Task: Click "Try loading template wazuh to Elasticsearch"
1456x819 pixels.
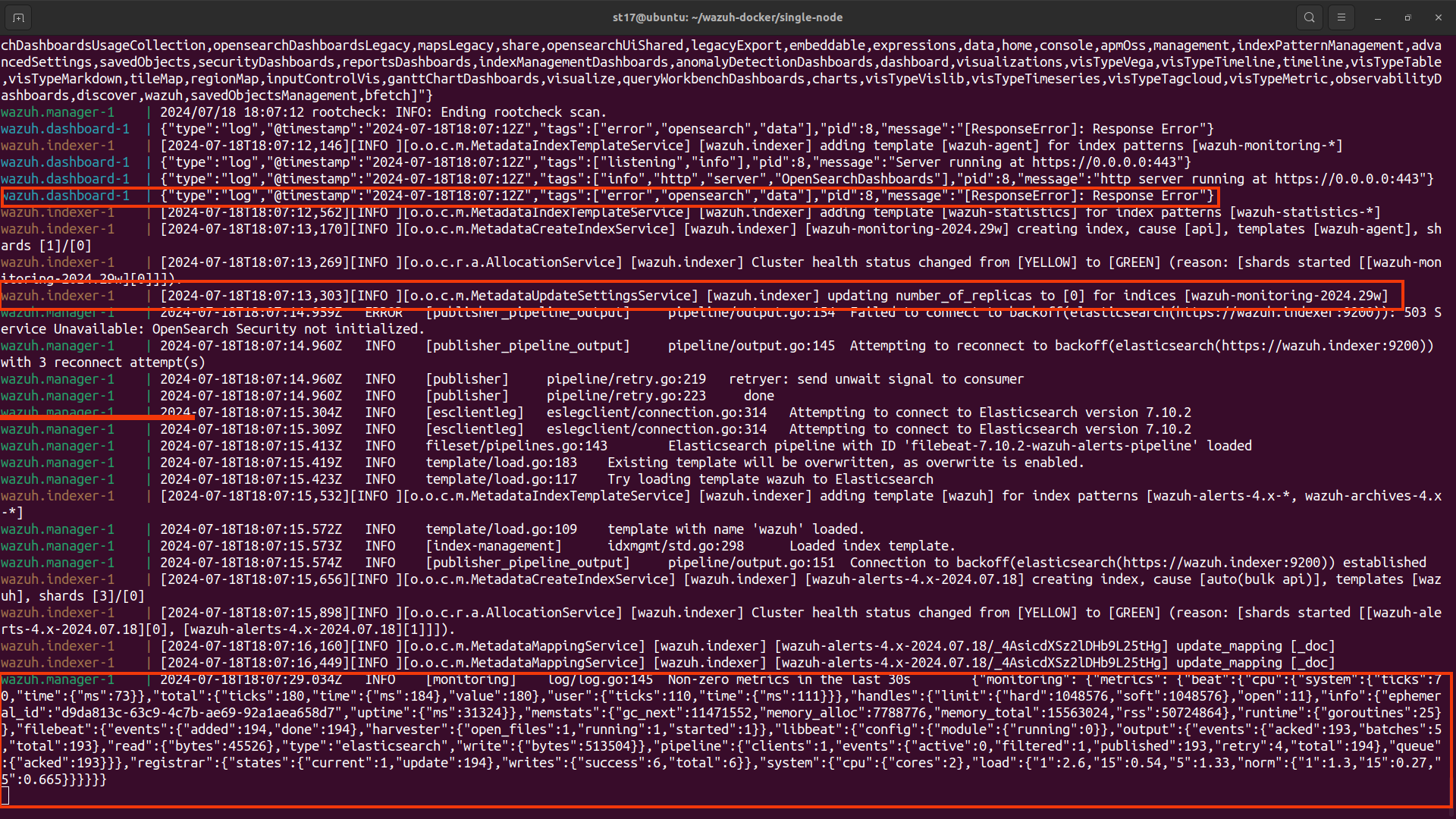Action: (770, 479)
